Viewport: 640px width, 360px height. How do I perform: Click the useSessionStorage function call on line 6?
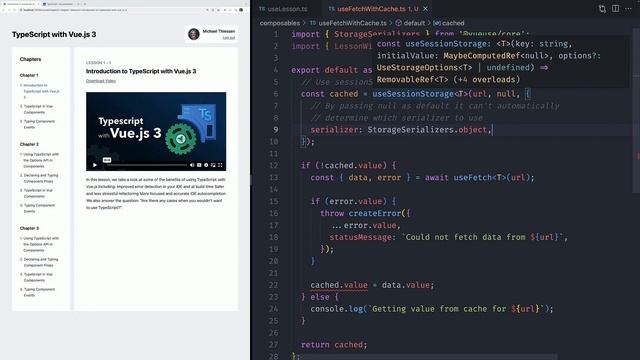(x=413, y=94)
